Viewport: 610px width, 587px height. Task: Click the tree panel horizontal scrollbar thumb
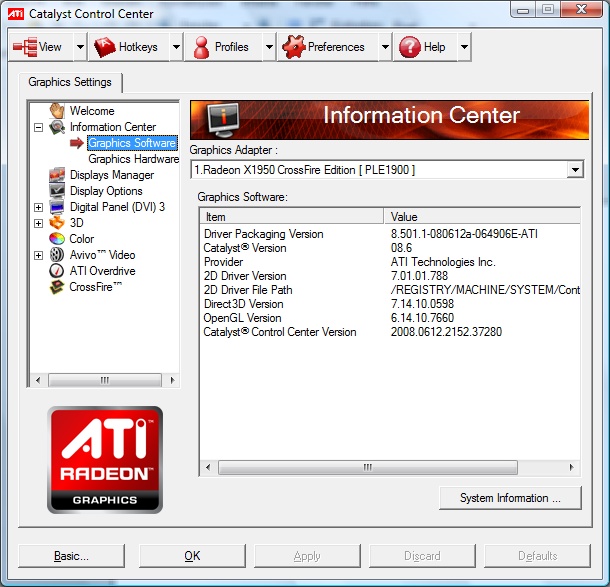tap(105, 380)
